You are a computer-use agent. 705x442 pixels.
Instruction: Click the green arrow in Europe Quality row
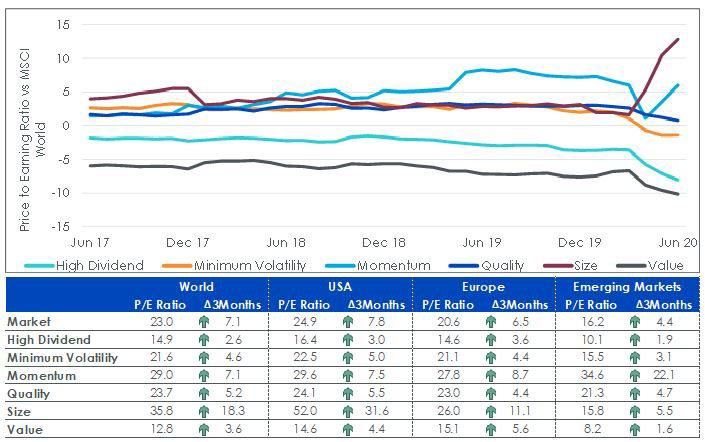tap(491, 393)
